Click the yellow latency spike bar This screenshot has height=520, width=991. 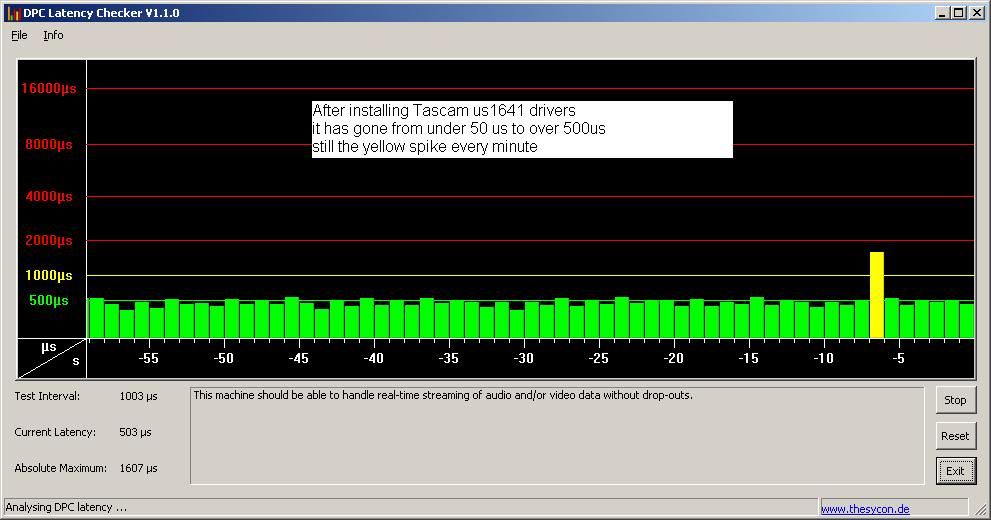pyautogui.click(x=877, y=295)
